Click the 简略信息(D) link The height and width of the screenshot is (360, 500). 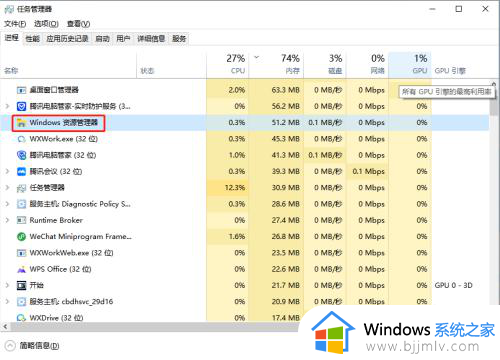[x=39, y=346]
